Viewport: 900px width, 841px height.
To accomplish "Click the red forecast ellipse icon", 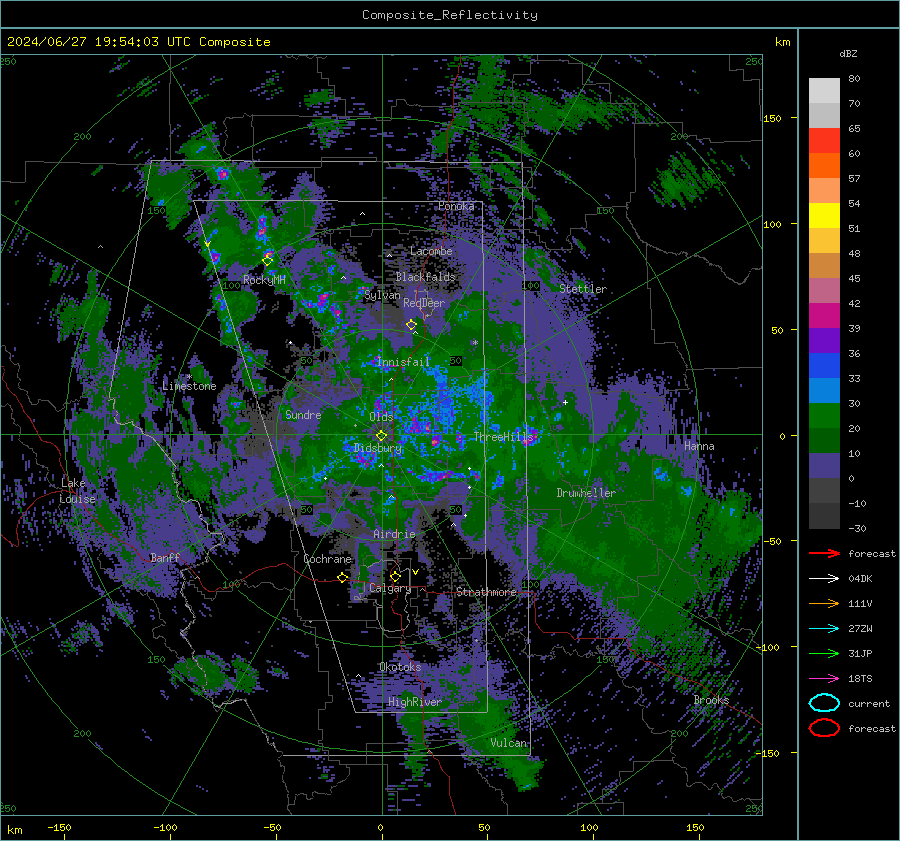I will [824, 728].
